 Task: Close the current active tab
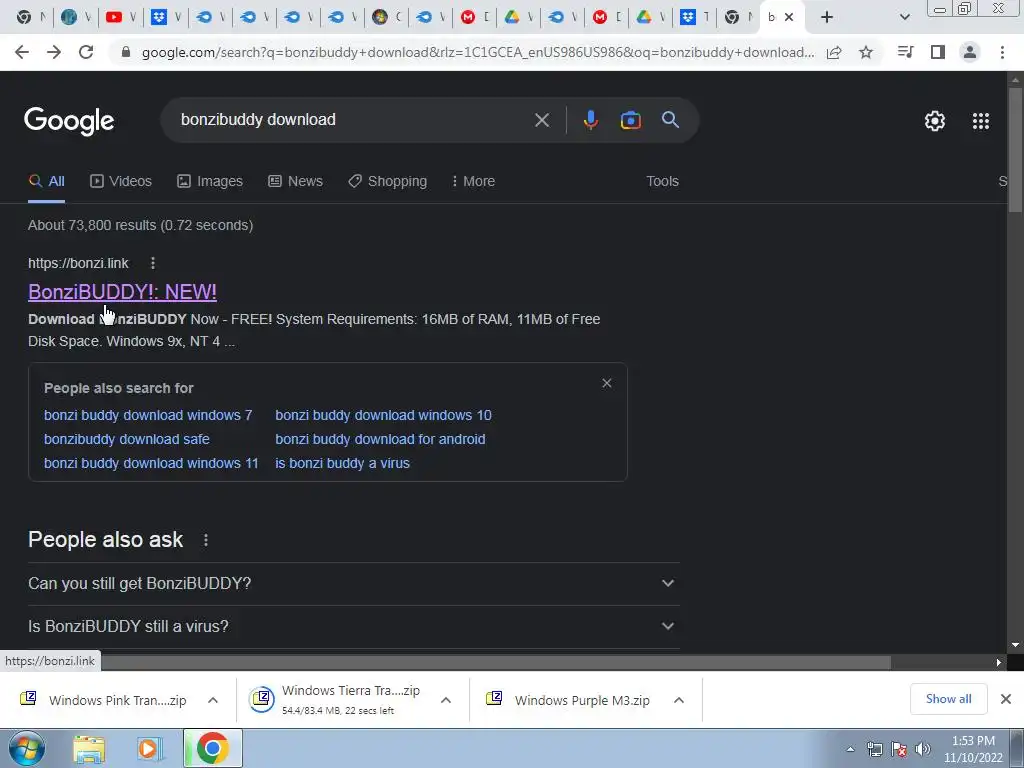[789, 17]
